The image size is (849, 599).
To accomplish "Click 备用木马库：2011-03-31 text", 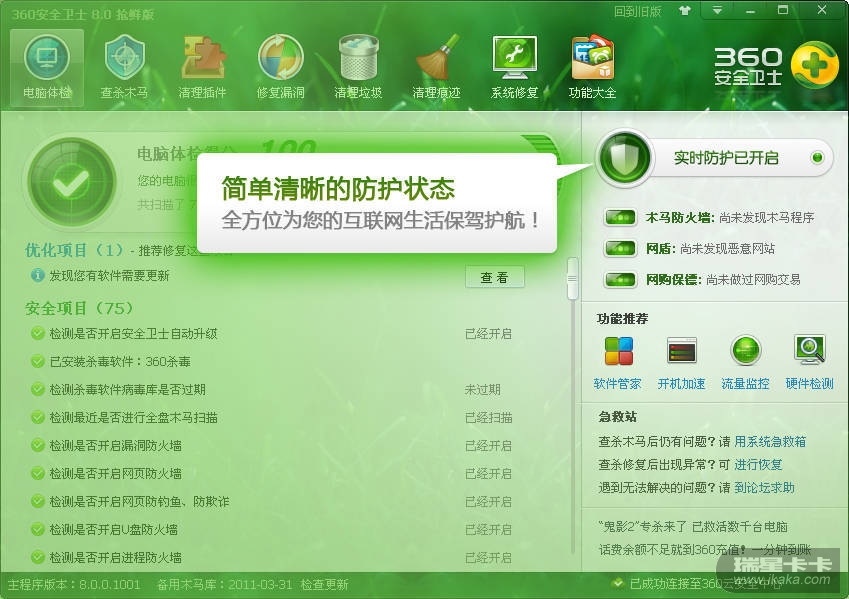I will tap(225, 584).
